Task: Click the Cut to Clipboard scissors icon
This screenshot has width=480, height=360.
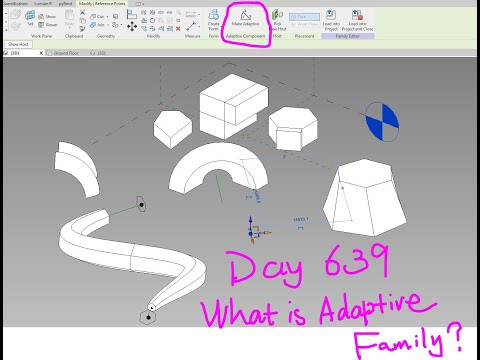Action: 82,12
